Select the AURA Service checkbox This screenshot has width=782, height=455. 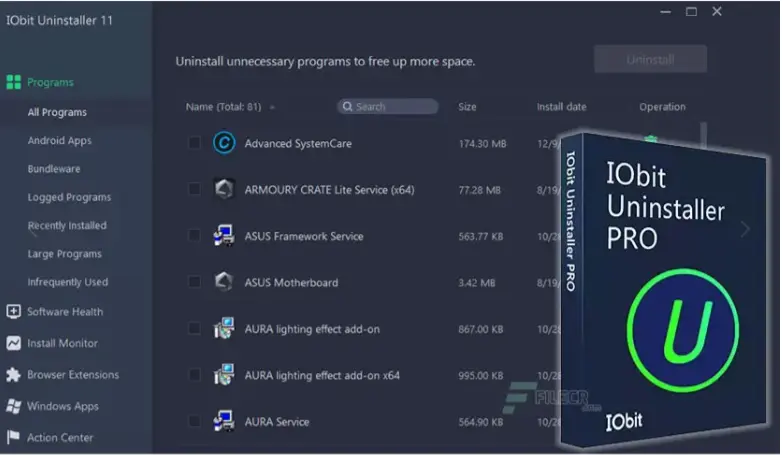(194, 422)
